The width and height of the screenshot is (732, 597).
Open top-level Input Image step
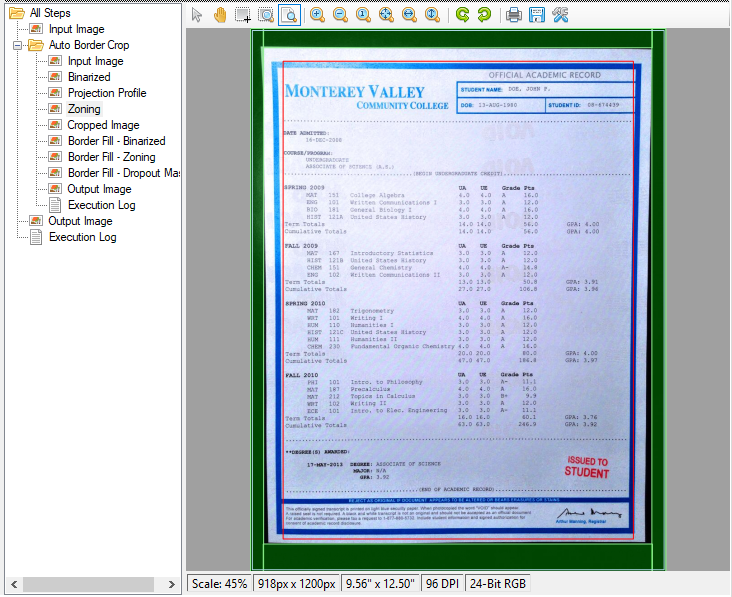(x=77, y=29)
